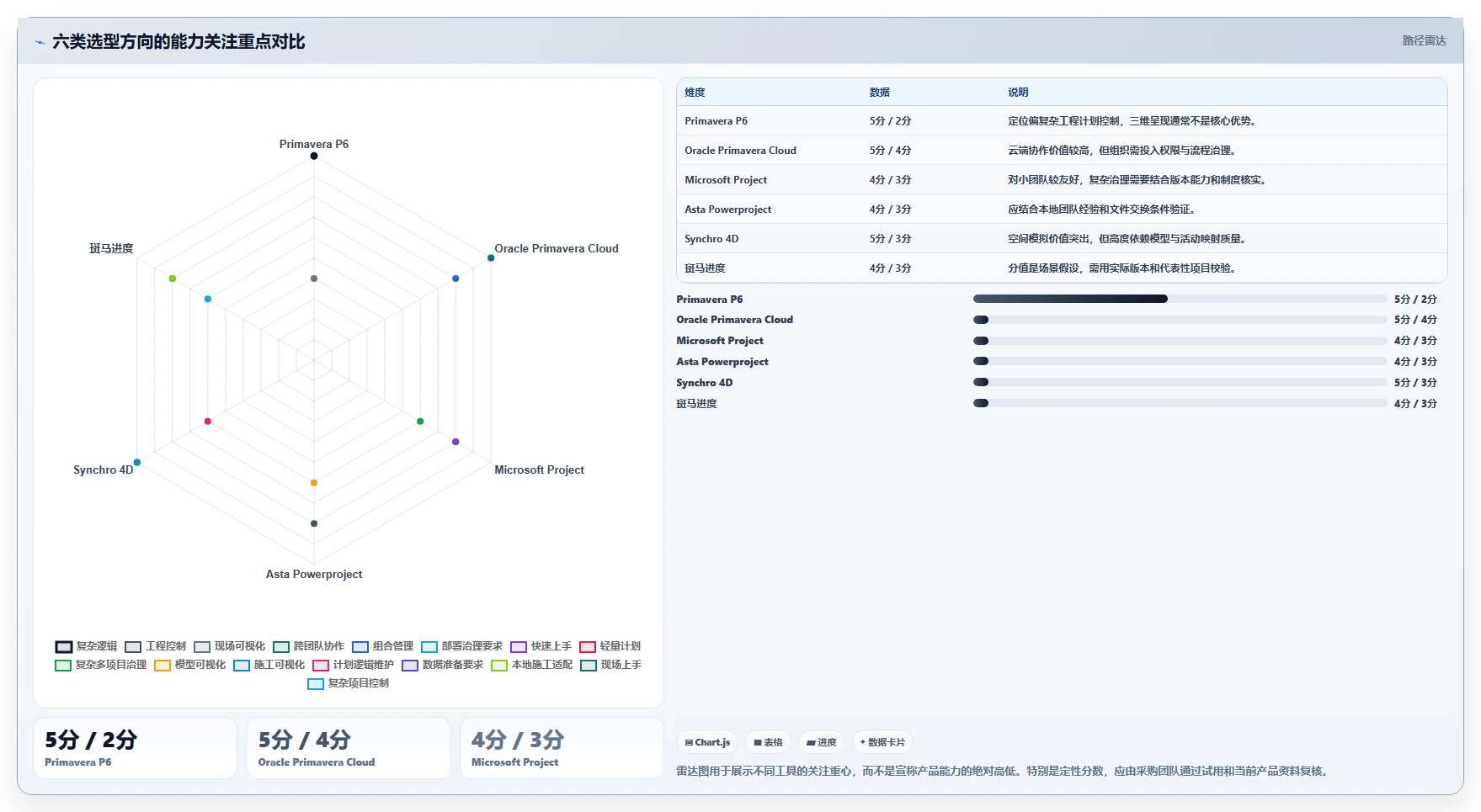
Task: Select the Synchro 4D table row name
Action: click(x=711, y=239)
